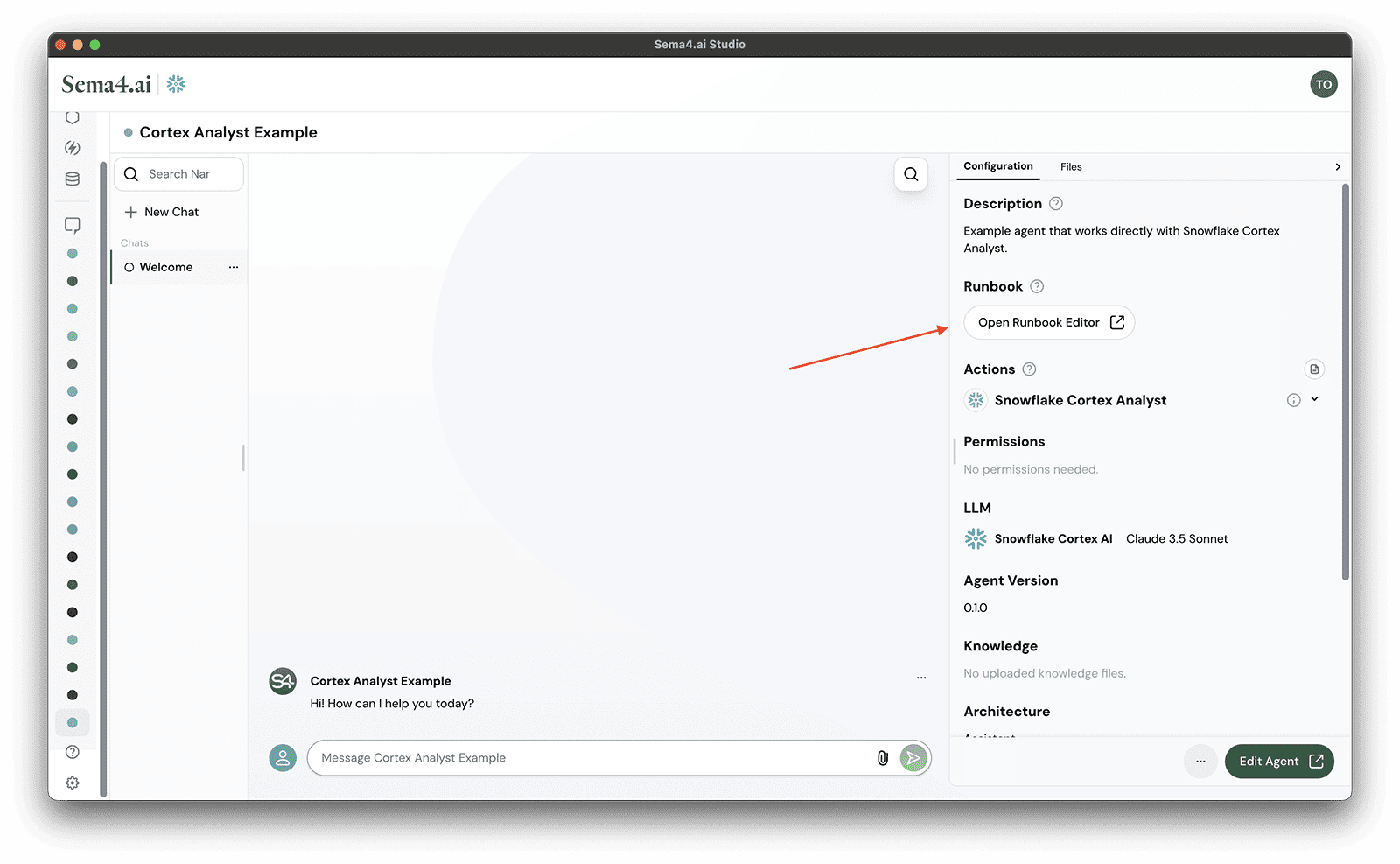Send the message with the send arrow icon
This screenshot has width=1400, height=864.
tap(913, 758)
